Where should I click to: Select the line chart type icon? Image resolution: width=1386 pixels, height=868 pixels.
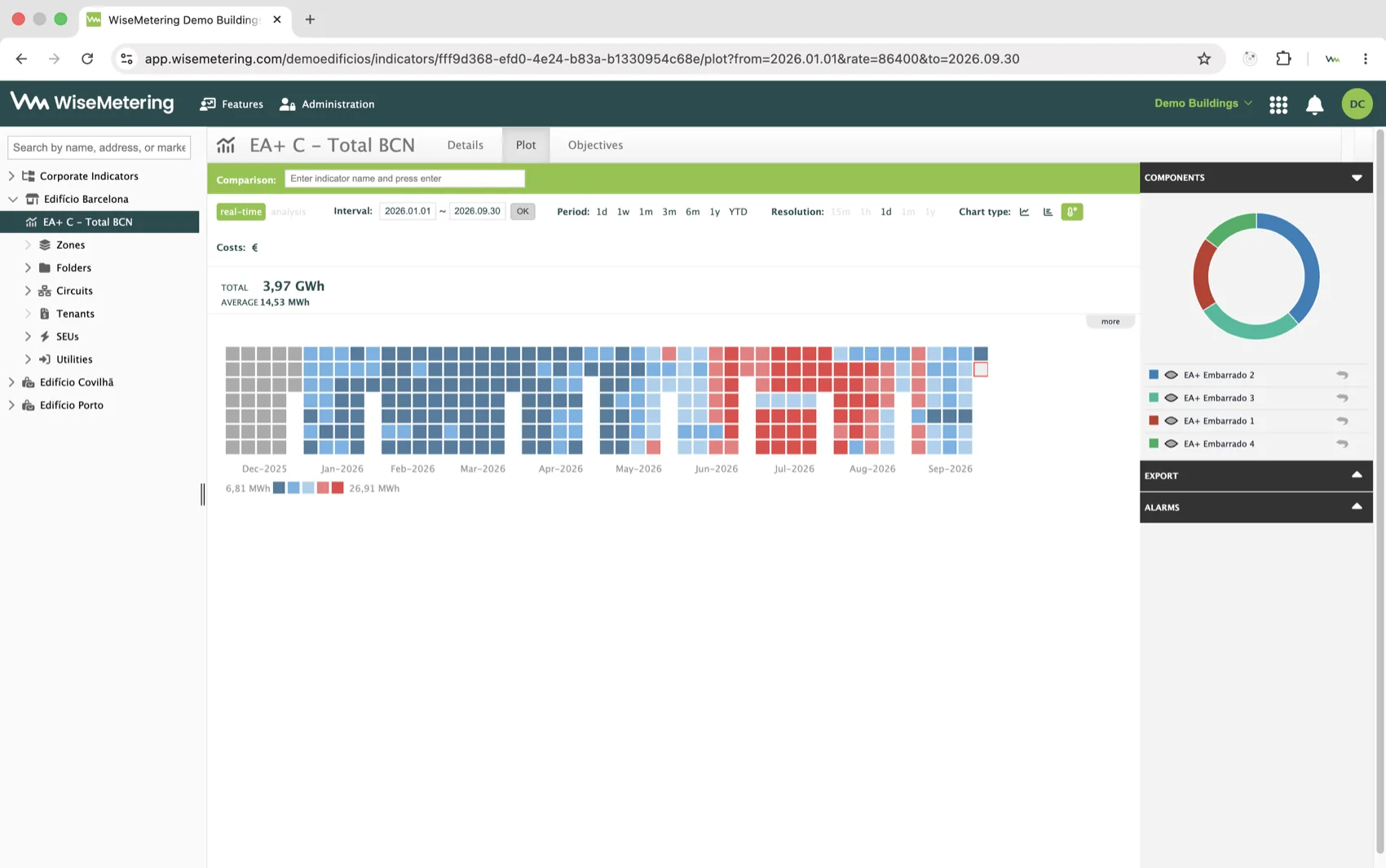pyautogui.click(x=1024, y=212)
